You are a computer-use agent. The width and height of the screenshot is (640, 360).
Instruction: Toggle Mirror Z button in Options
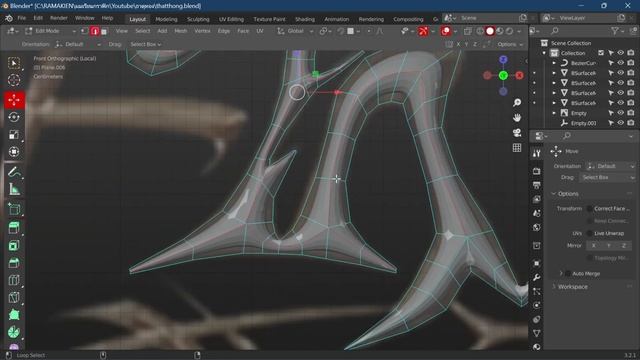pyautogui.click(x=624, y=246)
